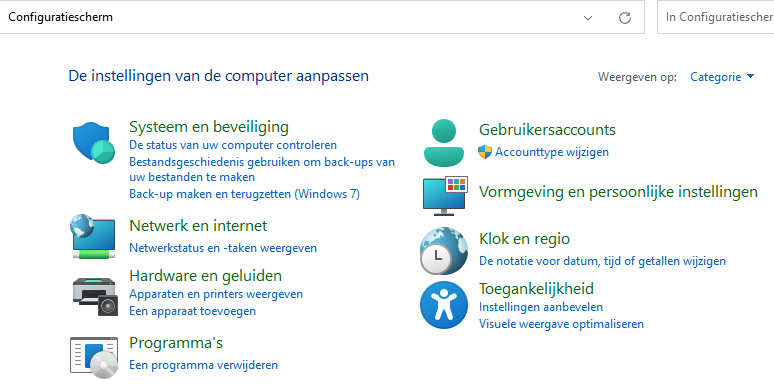Viewport: 774px width, 389px height.
Task: Click the Netwerk en internet globe icon
Action: pyautogui.click(x=93, y=236)
